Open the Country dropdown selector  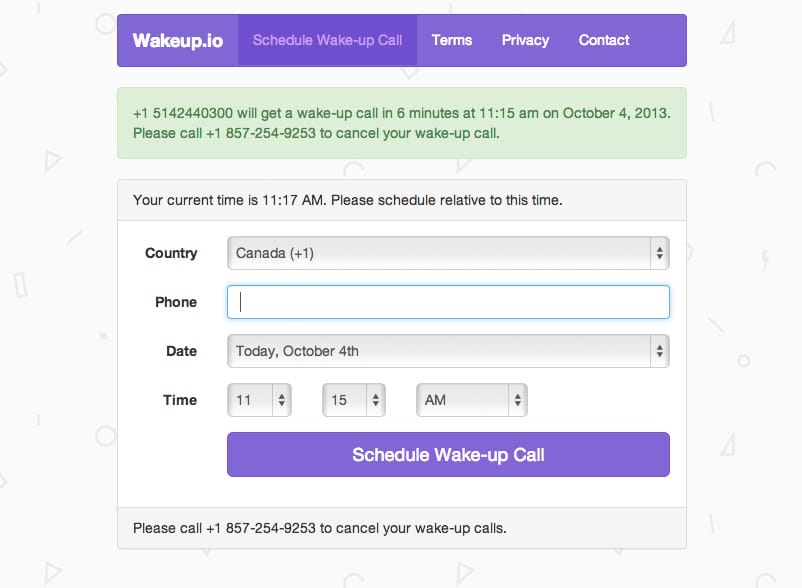(x=447, y=253)
